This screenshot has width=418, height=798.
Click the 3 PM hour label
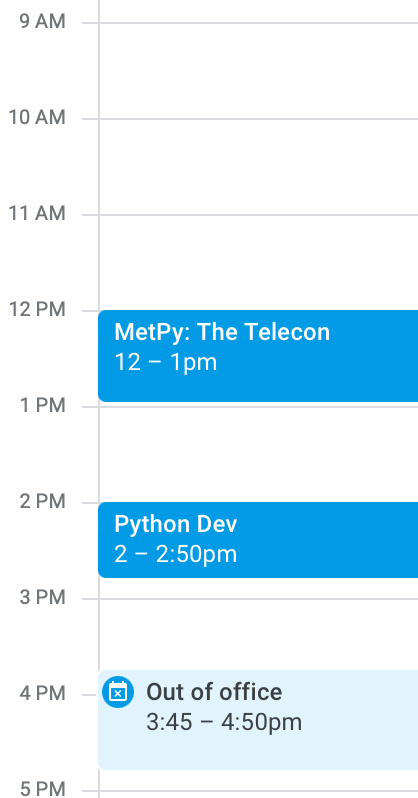coord(43,597)
